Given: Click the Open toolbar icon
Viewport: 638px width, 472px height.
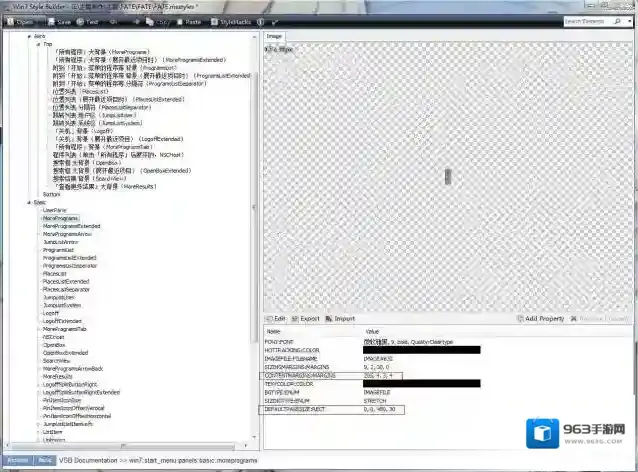Looking at the screenshot, I should pyautogui.click(x=24, y=20).
